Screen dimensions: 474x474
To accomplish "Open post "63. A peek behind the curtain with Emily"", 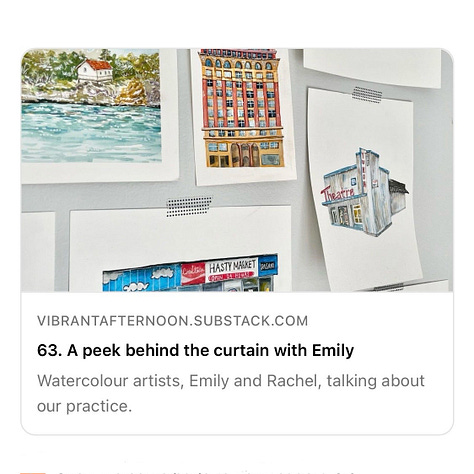I will [x=195, y=351].
